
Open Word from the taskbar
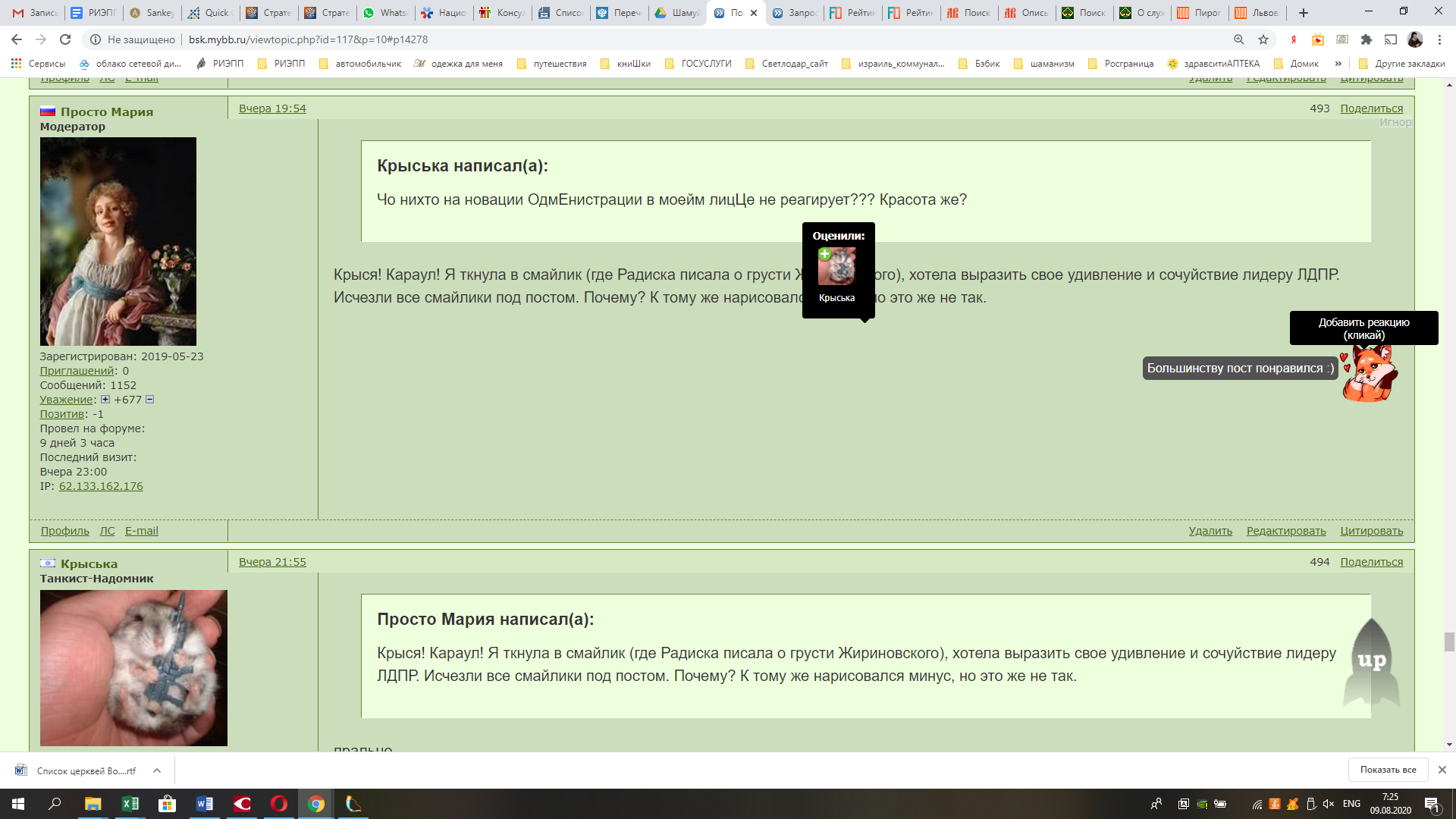pos(205,804)
